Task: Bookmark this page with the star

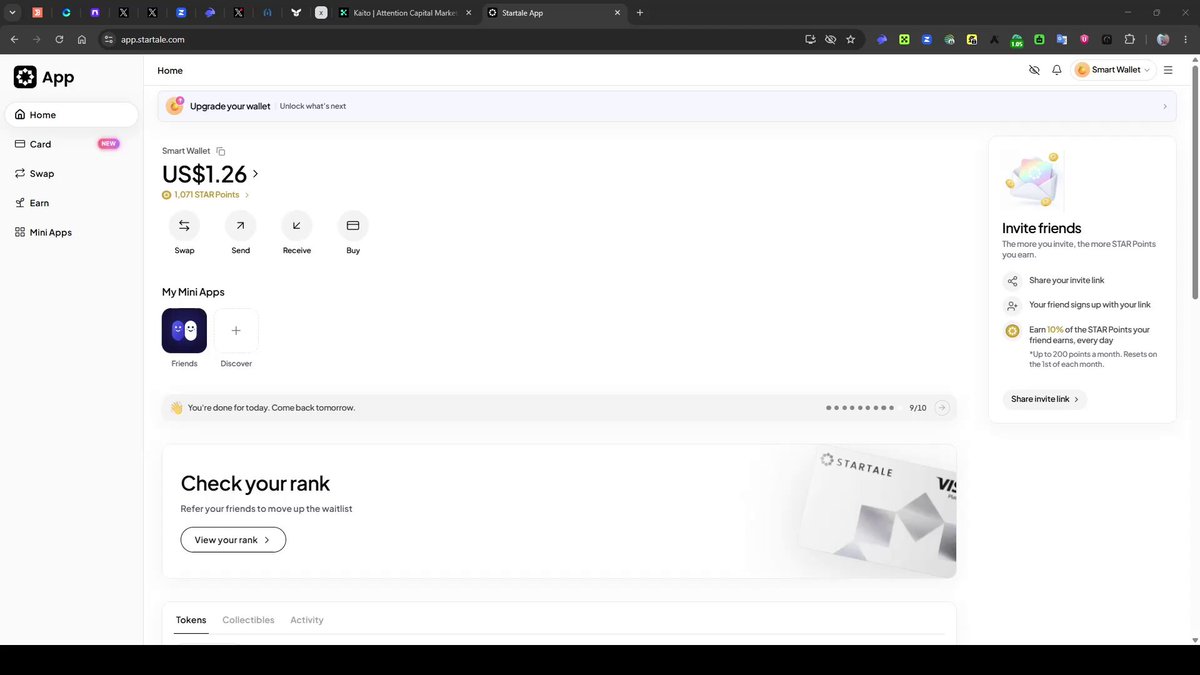Action: pos(851,39)
